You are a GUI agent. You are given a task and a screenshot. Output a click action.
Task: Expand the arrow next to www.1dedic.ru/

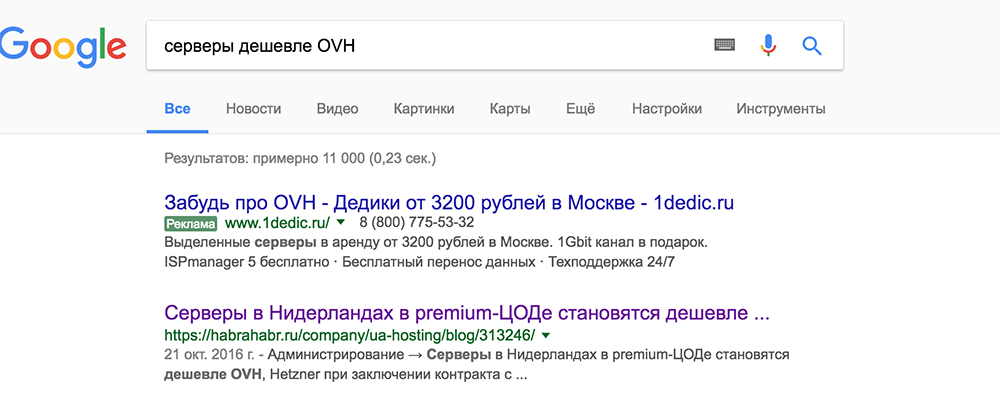point(341,223)
